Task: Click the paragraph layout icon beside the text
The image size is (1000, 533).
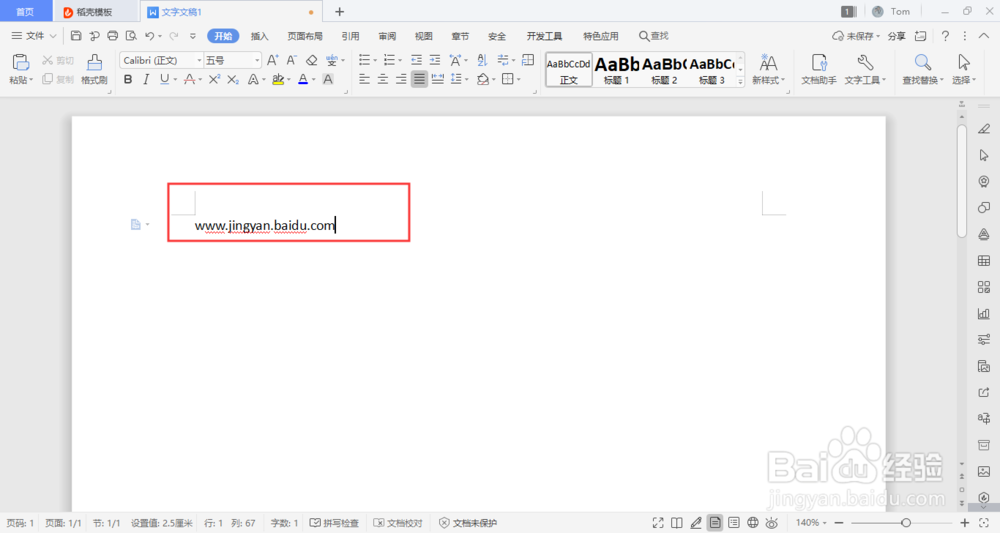Action: pos(136,224)
